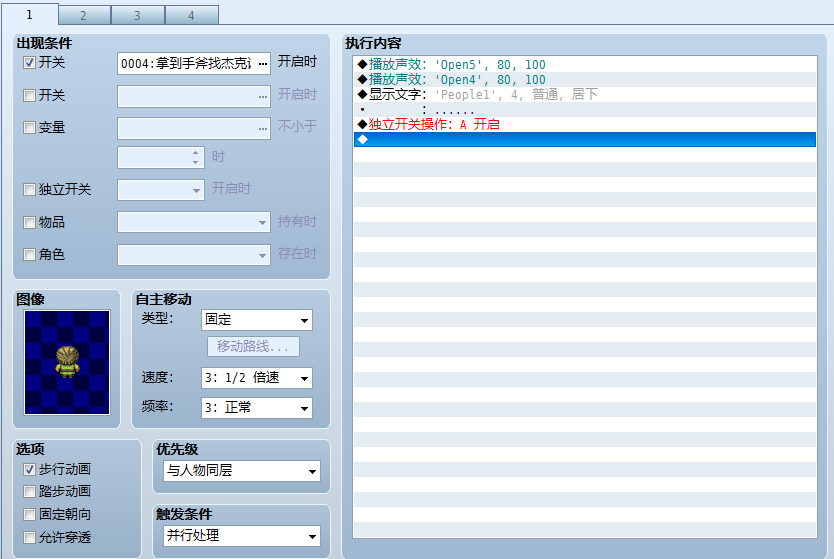The width and height of the screenshot is (834, 559).
Task: Switch to event page tab 3
Action: coord(138,15)
